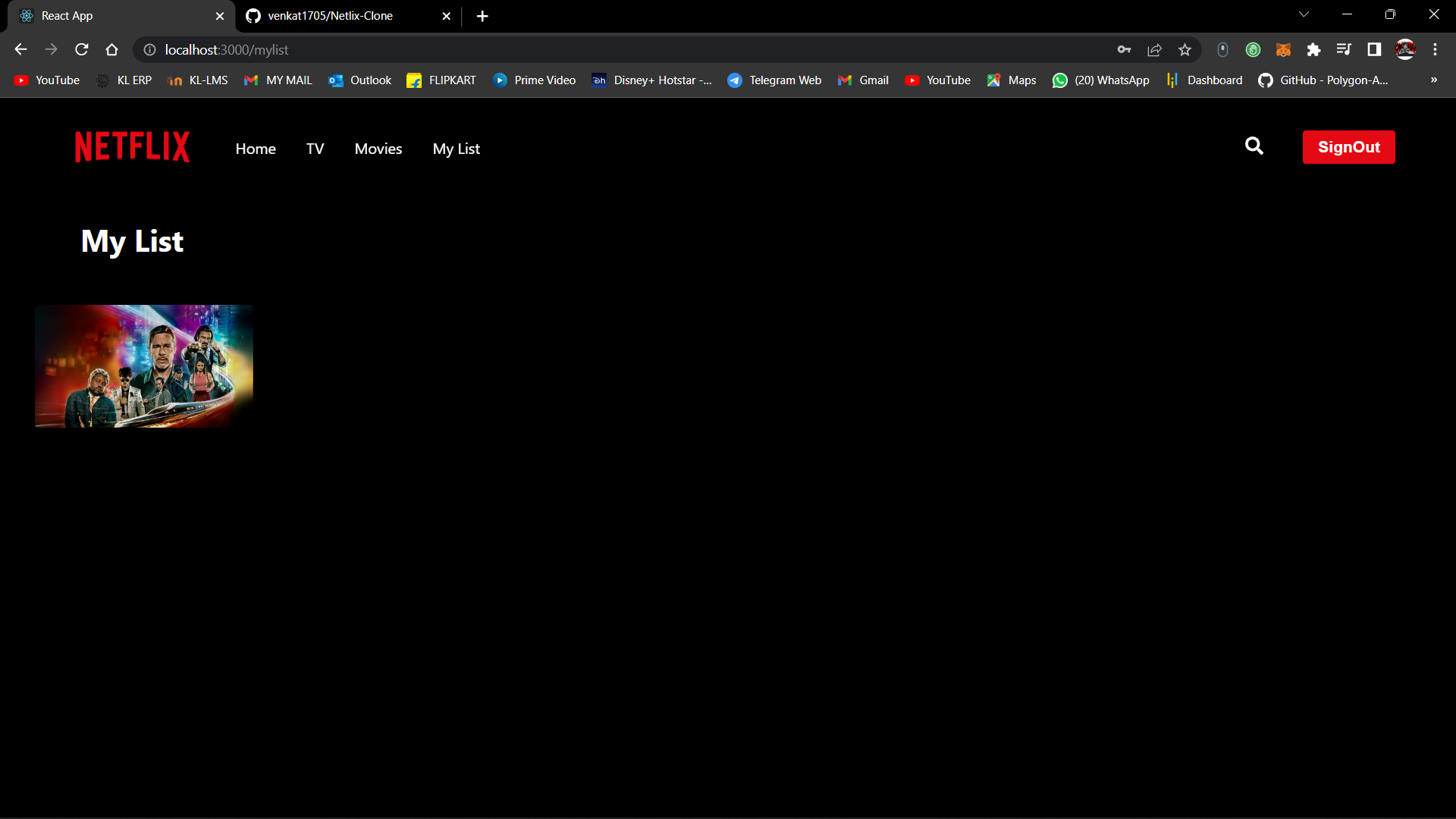Go back to previous page
This screenshot has width=1456, height=819.
pos(20,49)
